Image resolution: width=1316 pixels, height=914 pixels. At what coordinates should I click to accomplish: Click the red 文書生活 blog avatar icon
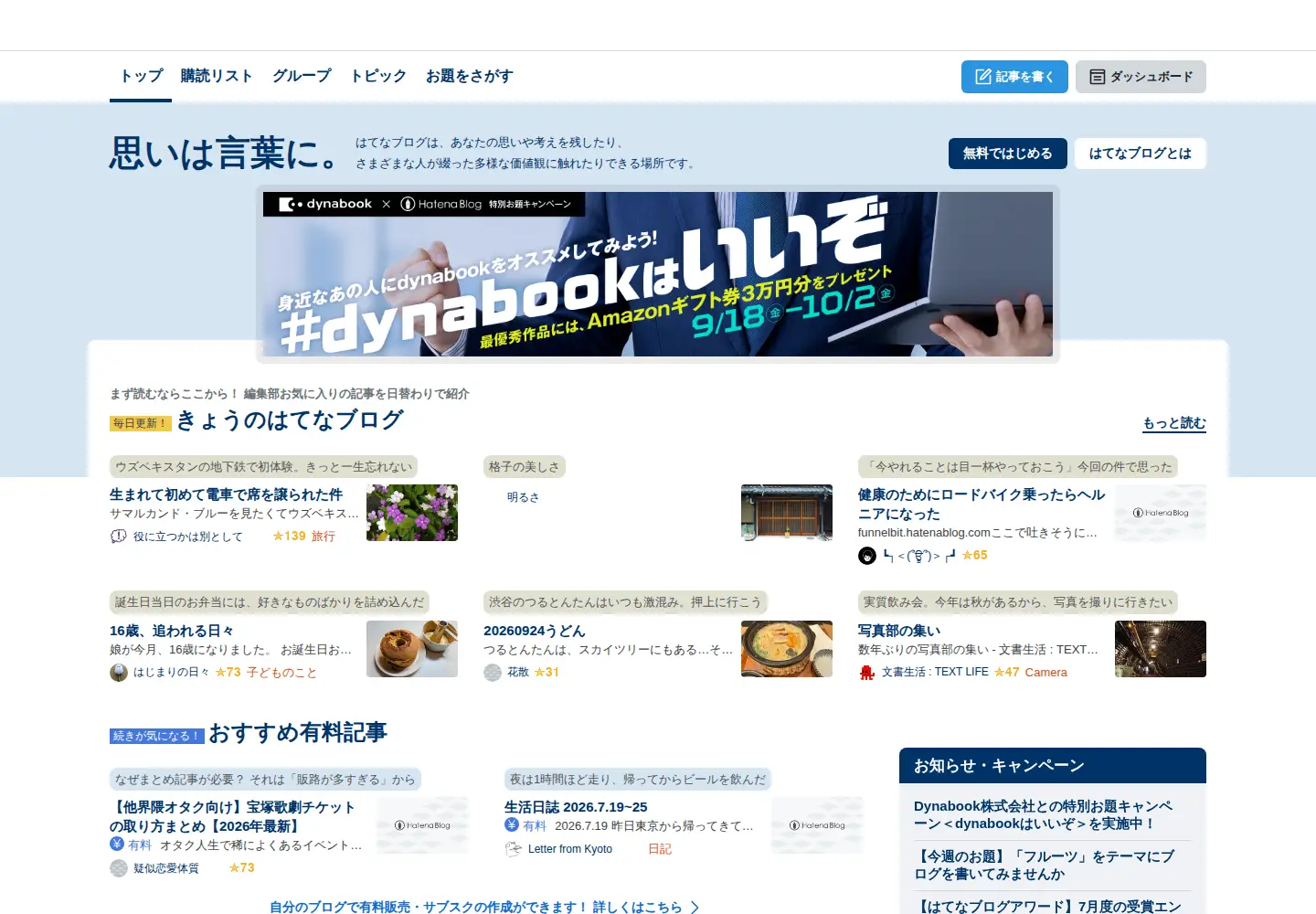coord(867,673)
